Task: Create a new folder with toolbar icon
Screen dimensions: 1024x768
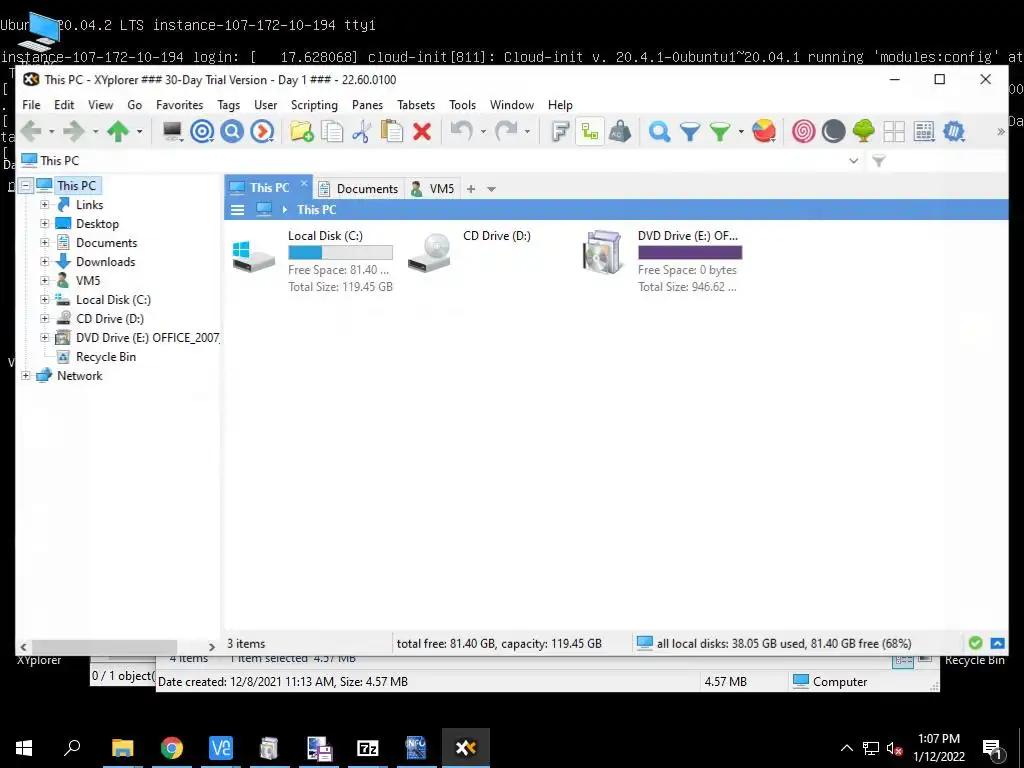Action: 302,131
